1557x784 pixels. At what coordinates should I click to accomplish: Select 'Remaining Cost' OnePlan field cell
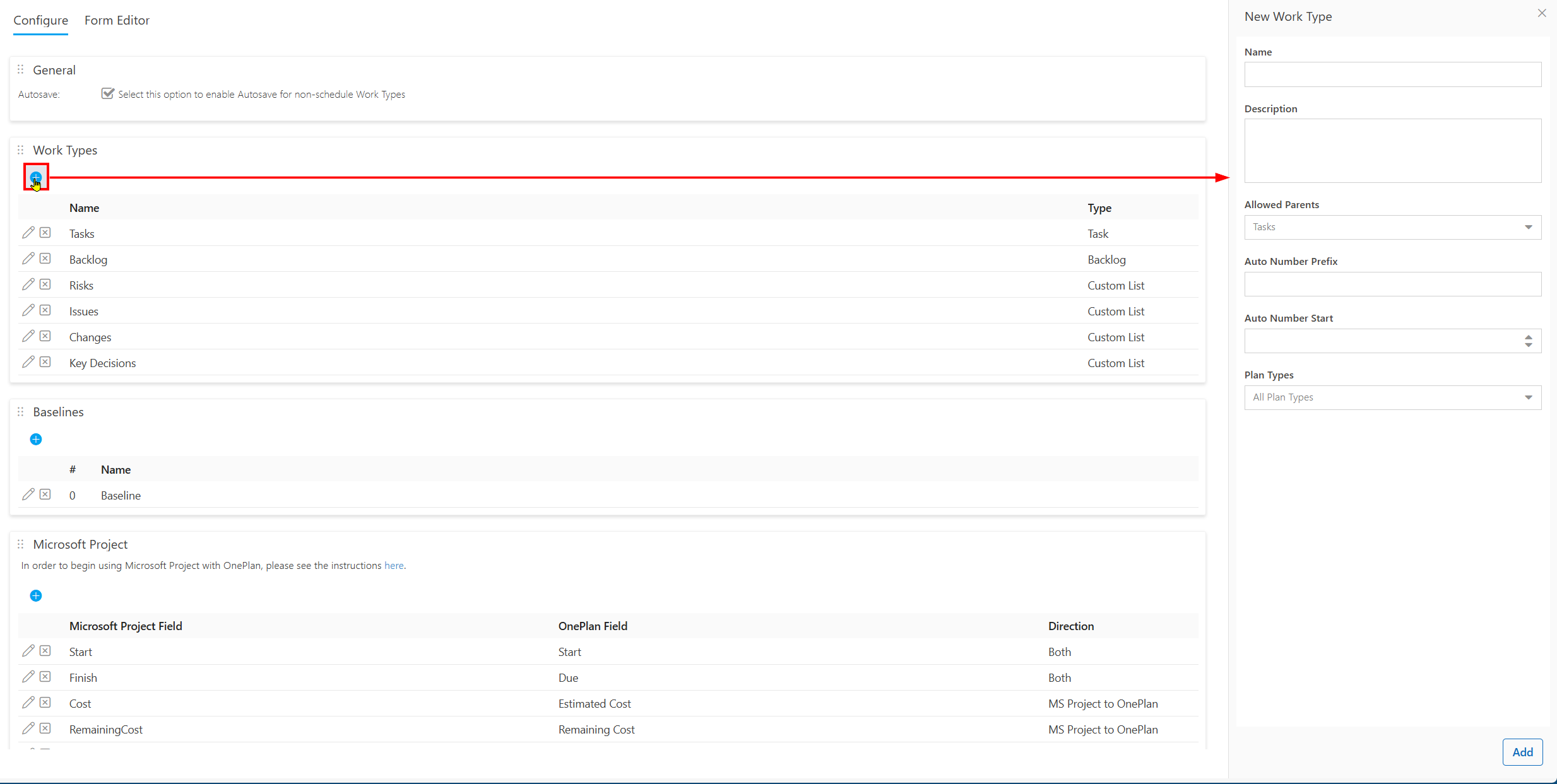596,729
